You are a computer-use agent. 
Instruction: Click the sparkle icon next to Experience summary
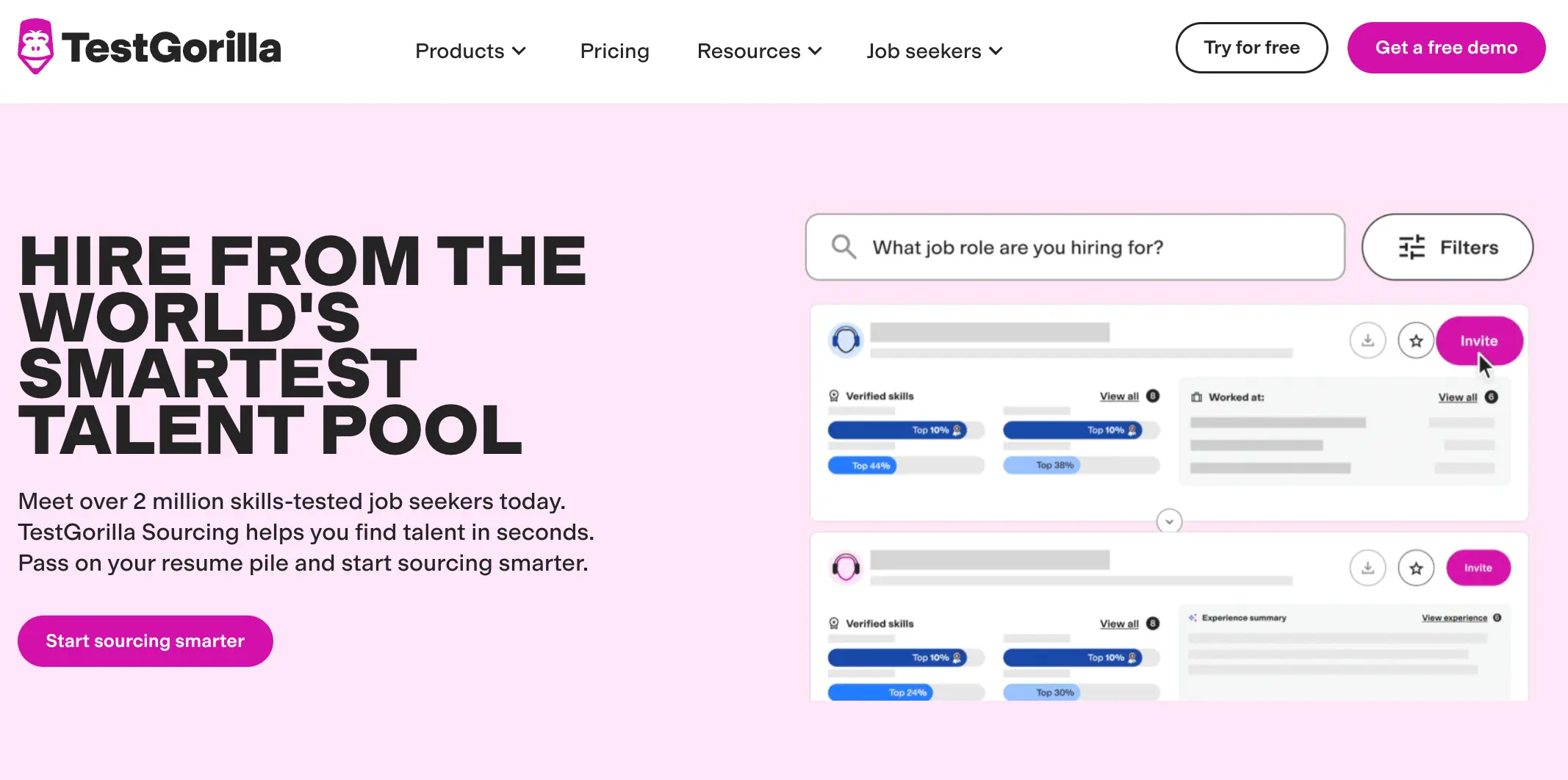coord(1193,618)
